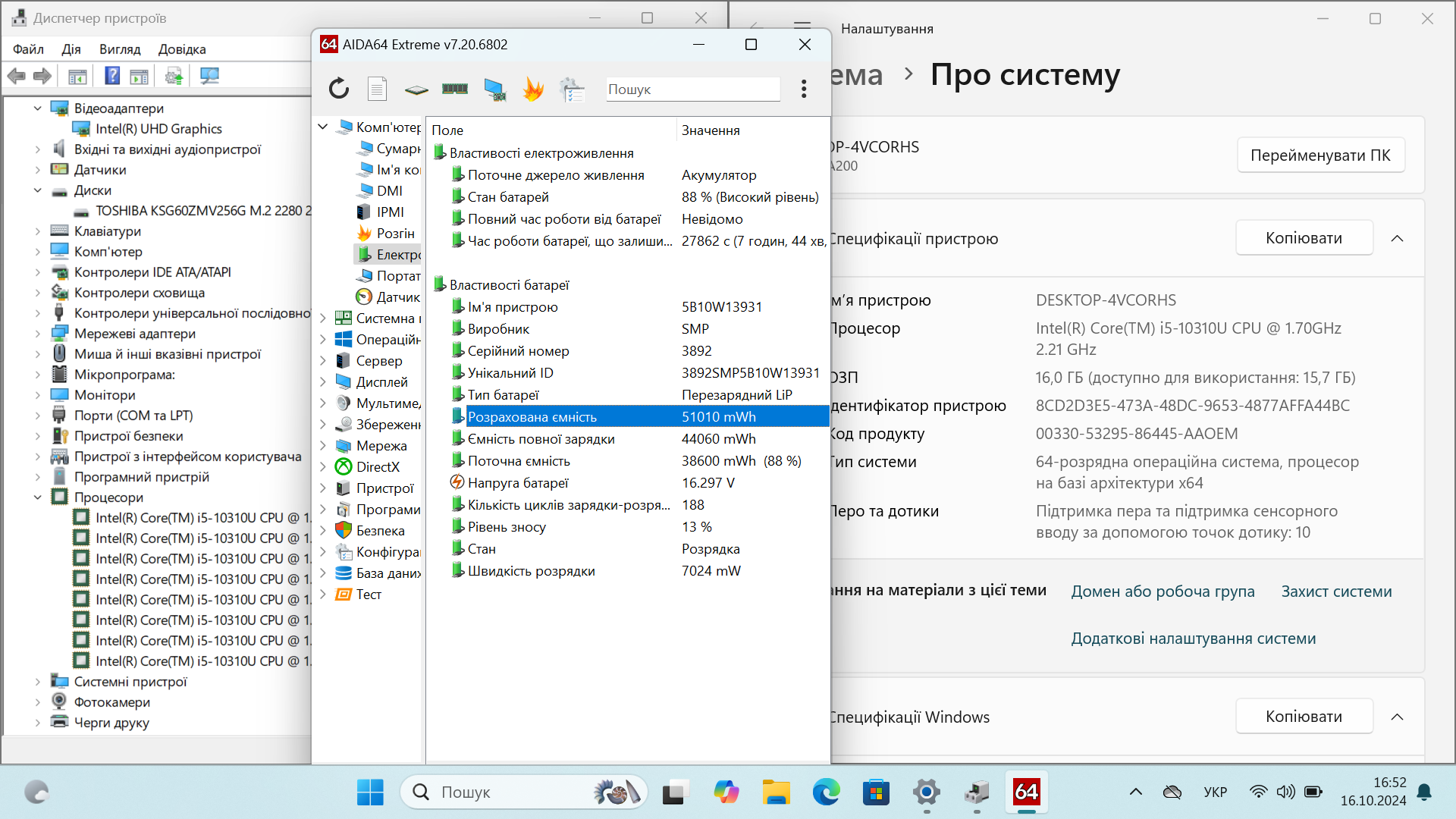Select the Ємність повної зарядки row

click(628, 439)
